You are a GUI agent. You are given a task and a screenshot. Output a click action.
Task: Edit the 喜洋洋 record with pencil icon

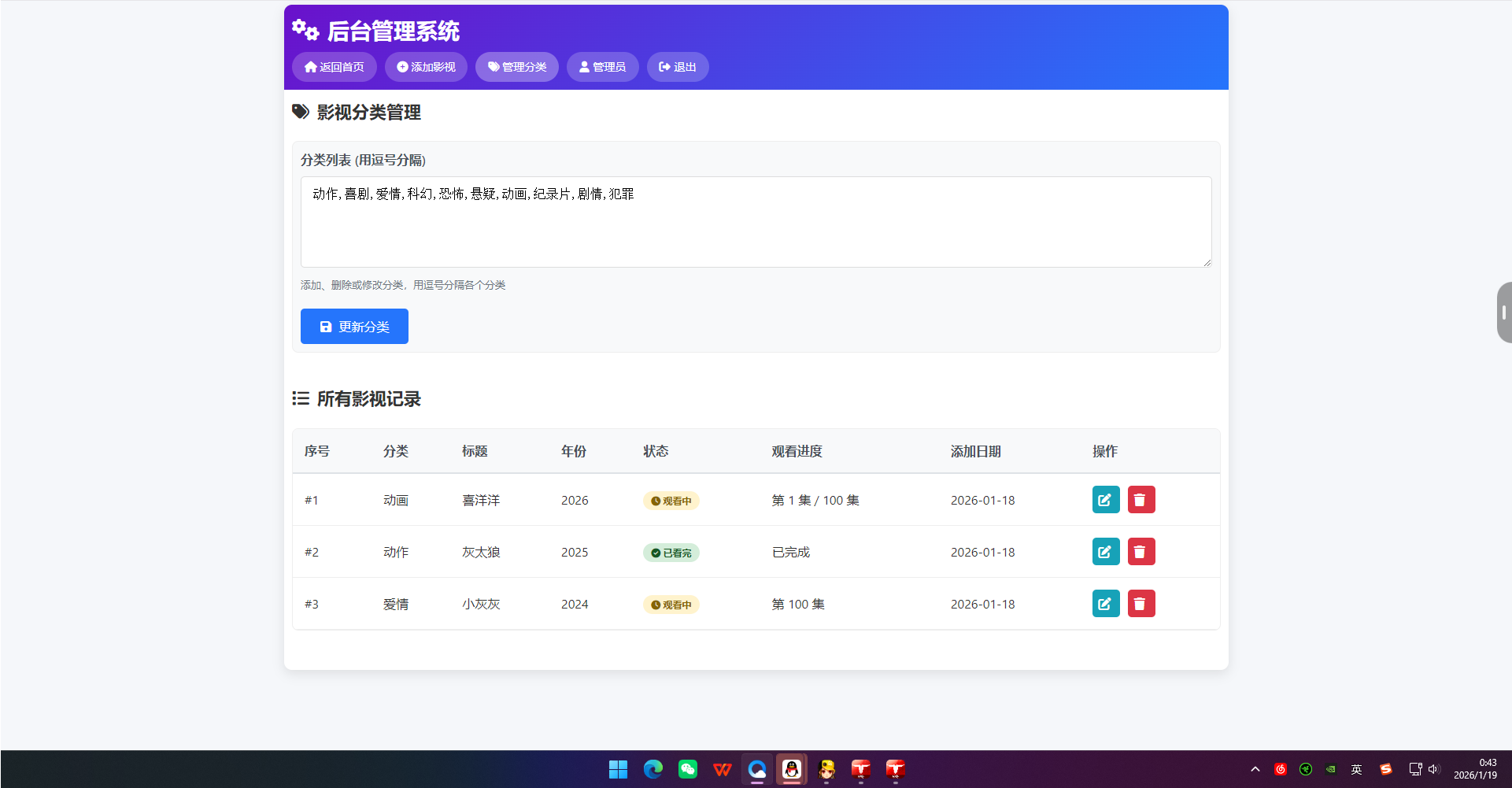1105,499
